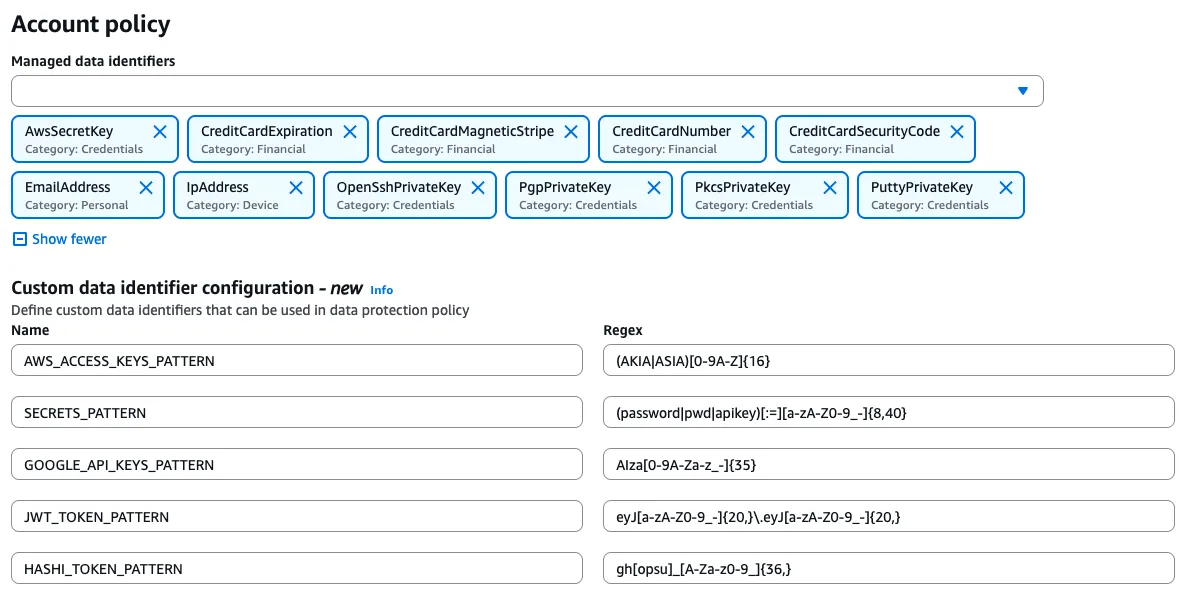The width and height of the screenshot is (1183, 597).
Task: Edit the JWT_TOKEN_PATTERN regex
Action: 888,516
